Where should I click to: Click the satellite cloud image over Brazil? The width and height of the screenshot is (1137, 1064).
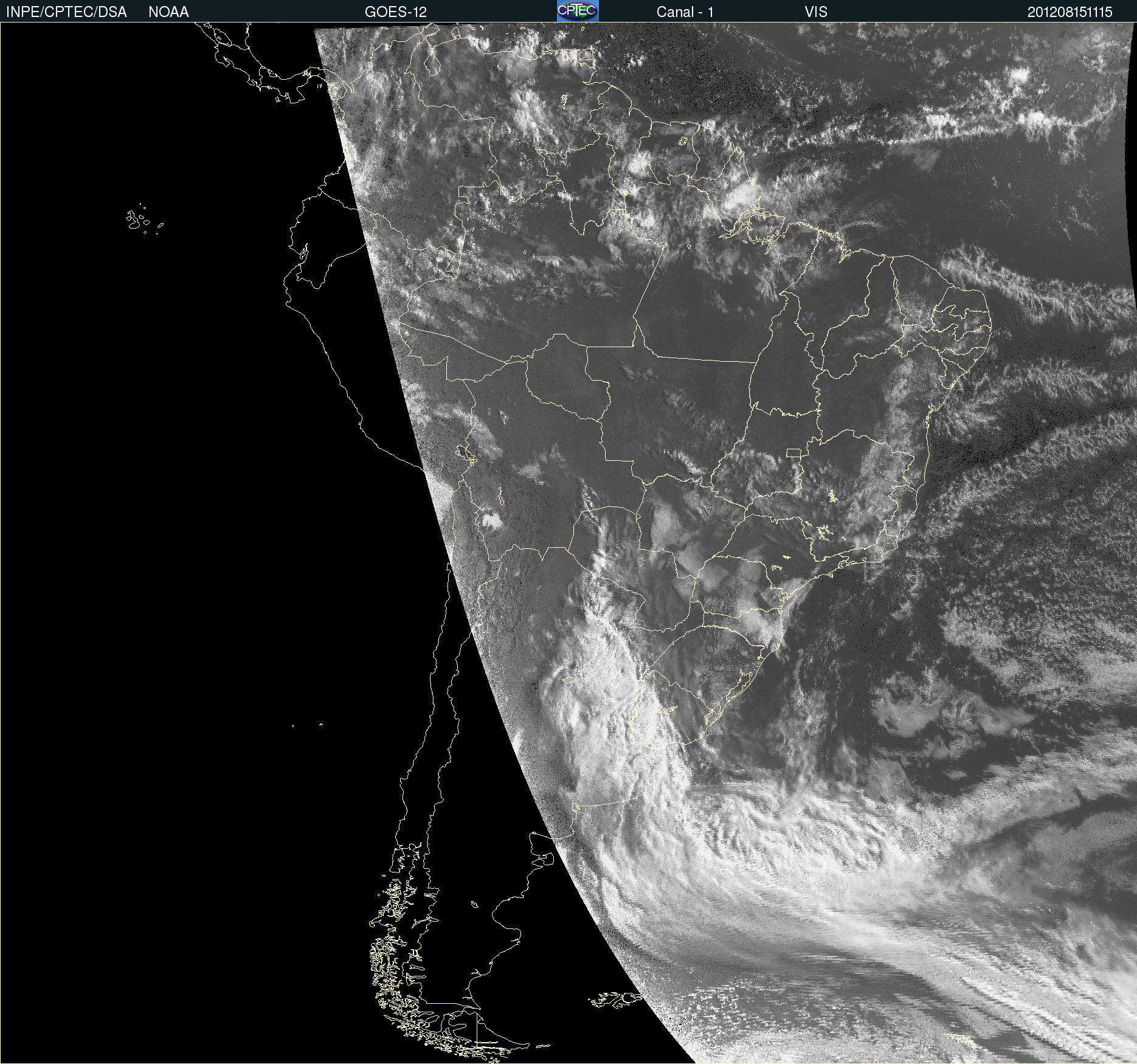568,543
